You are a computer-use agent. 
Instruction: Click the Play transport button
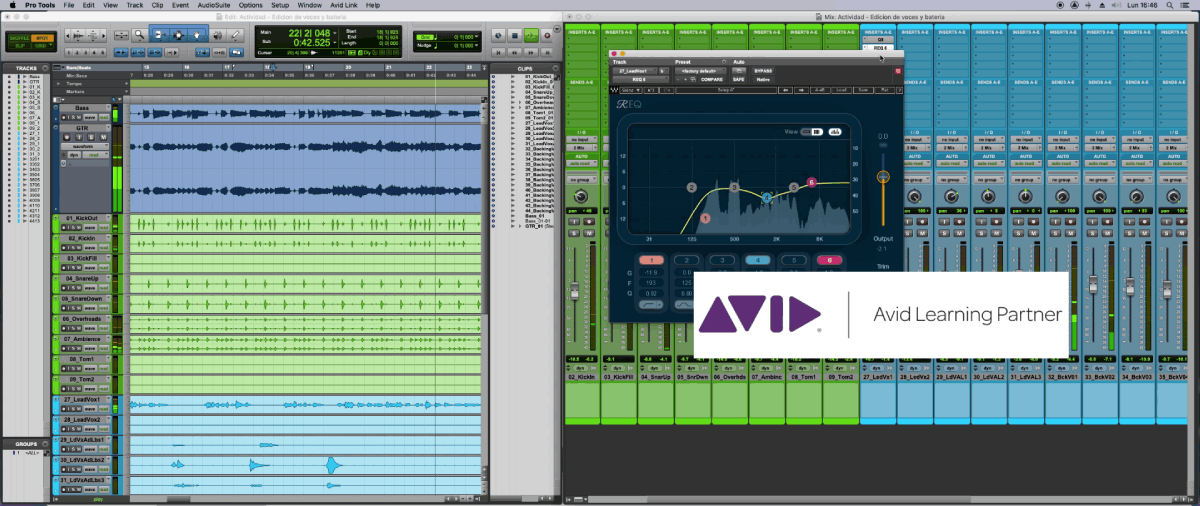(529, 35)
